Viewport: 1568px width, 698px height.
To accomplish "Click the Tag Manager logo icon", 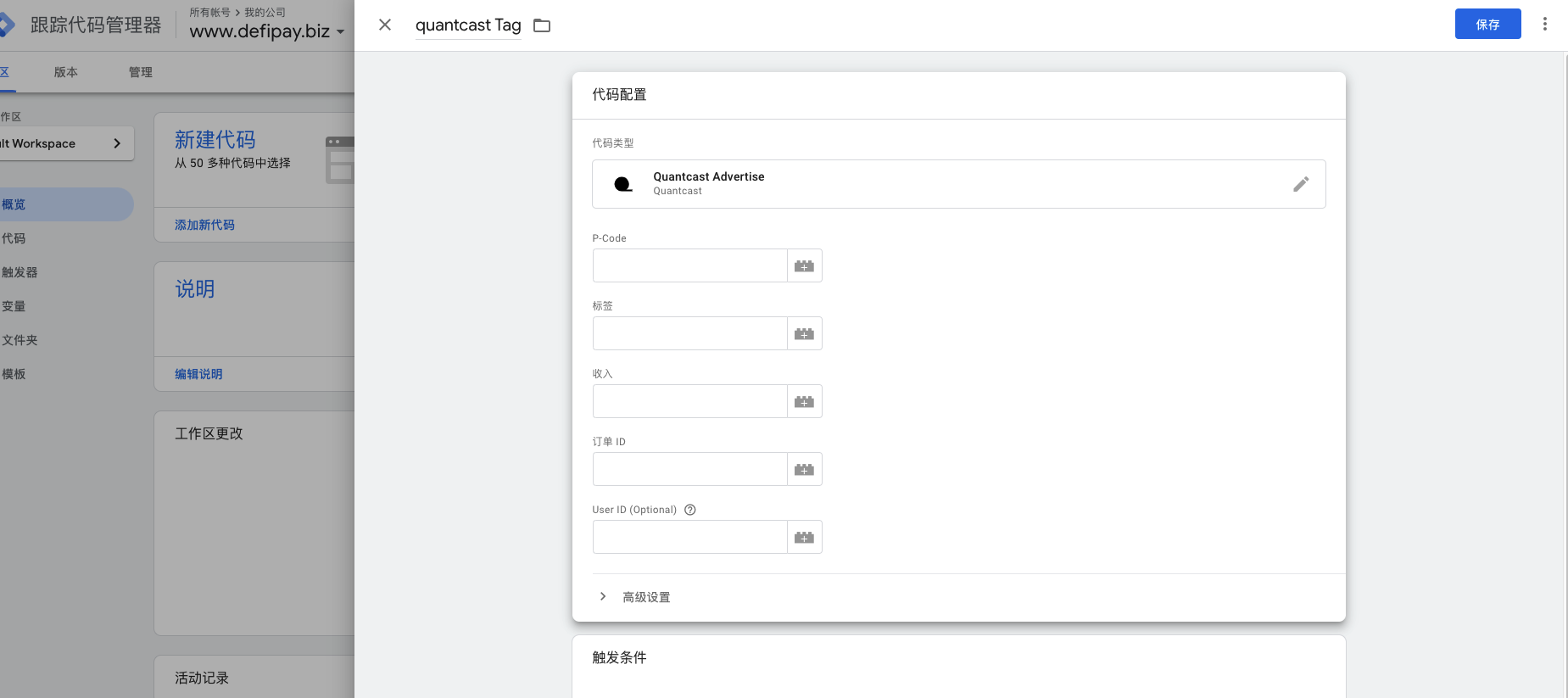I will [x=7, y=25].
